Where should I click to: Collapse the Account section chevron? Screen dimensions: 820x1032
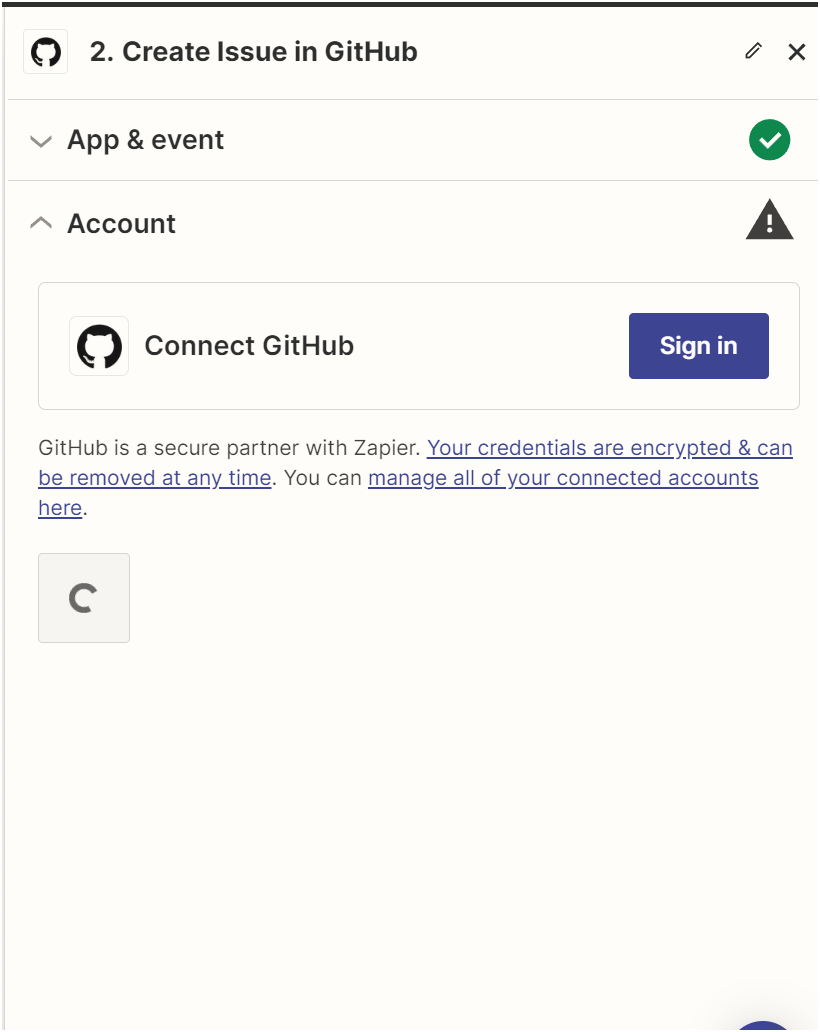pos(41,223)
